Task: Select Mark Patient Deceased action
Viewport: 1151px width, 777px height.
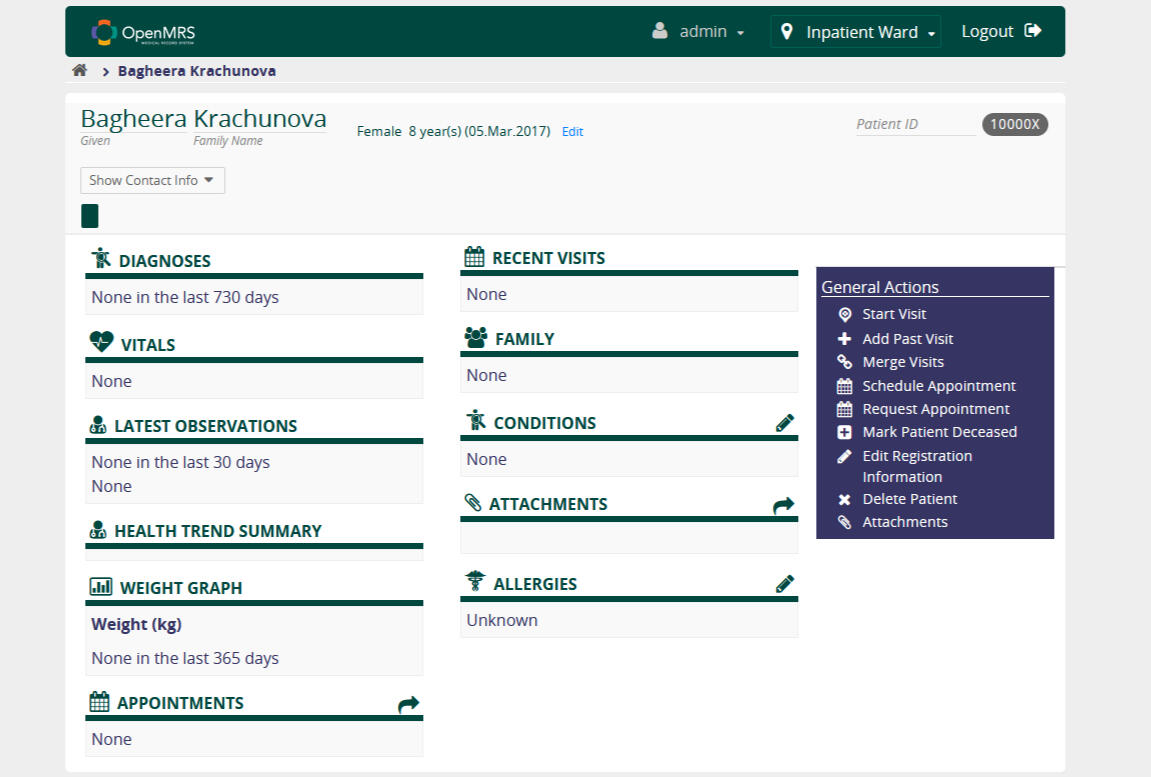Action: 939,432
